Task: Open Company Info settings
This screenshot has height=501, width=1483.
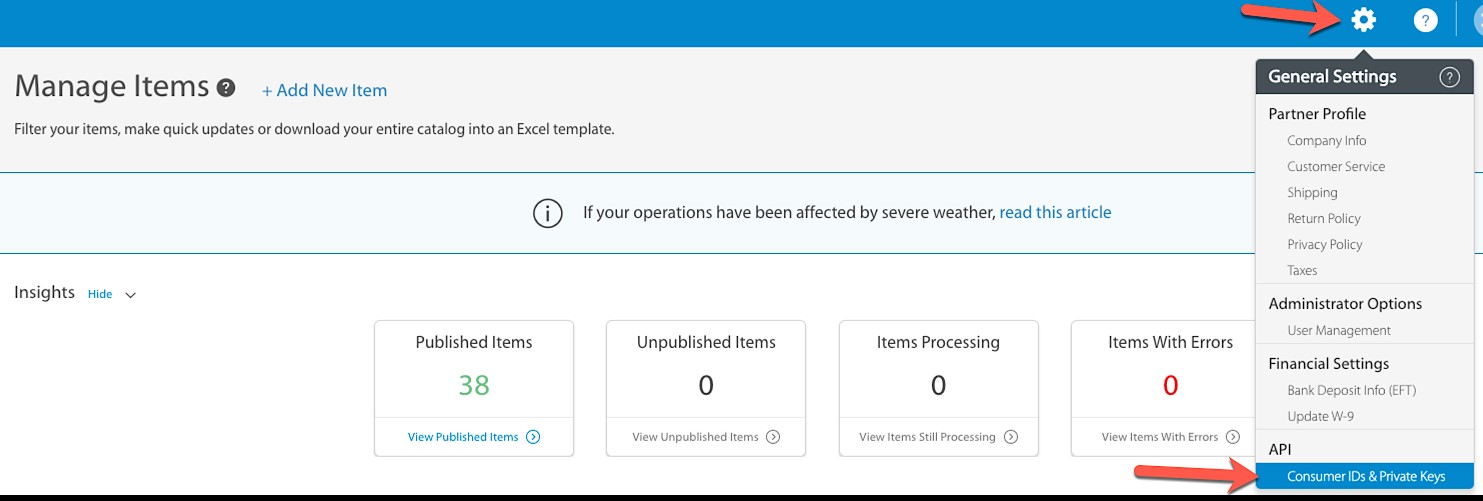Action: (1326, 141)
